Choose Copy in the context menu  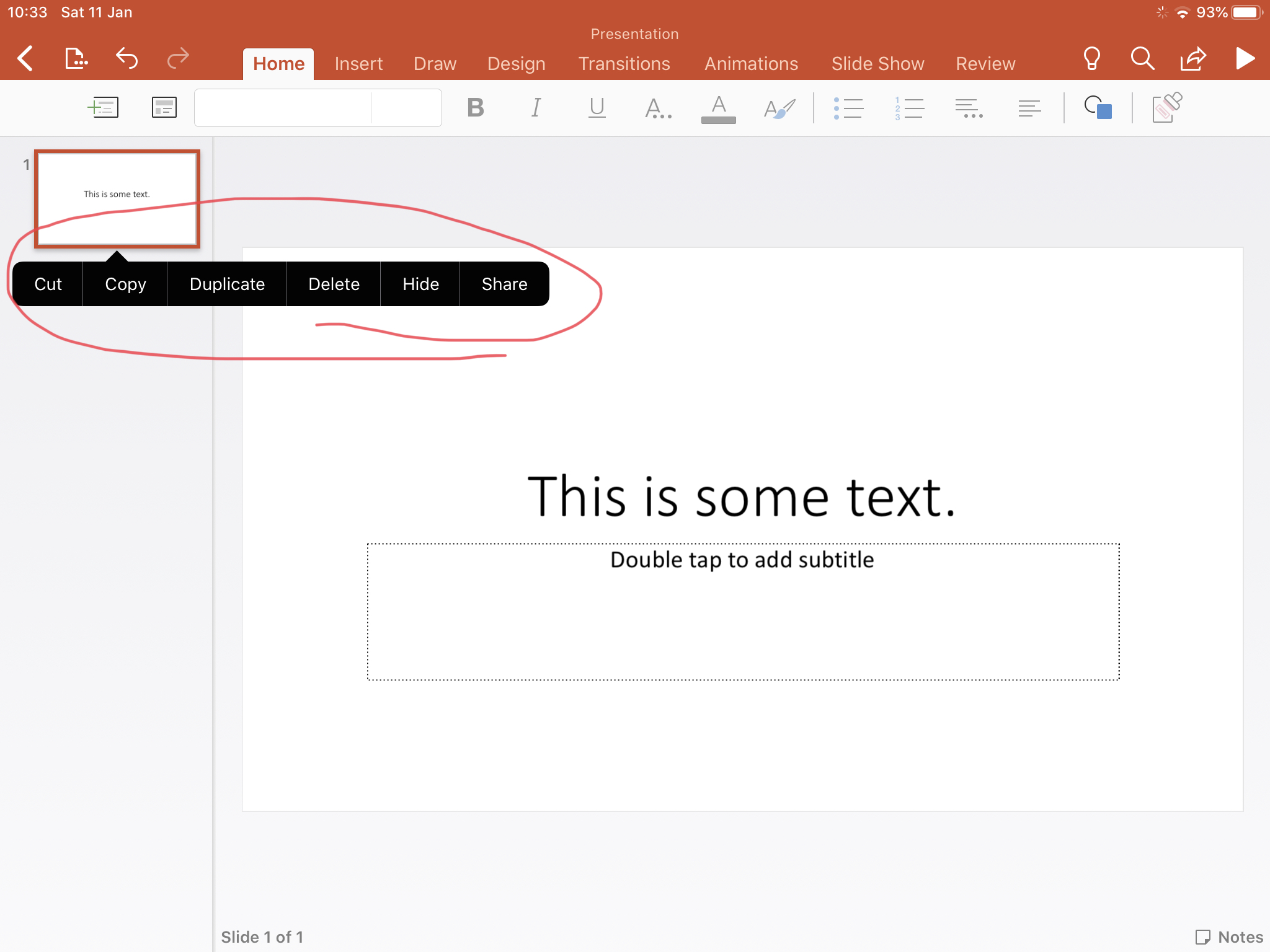point(125,284)
